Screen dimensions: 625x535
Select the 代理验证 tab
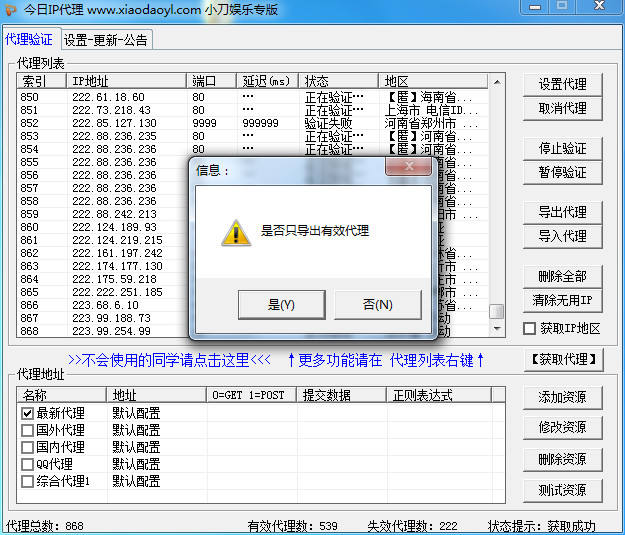pos(29,40)
